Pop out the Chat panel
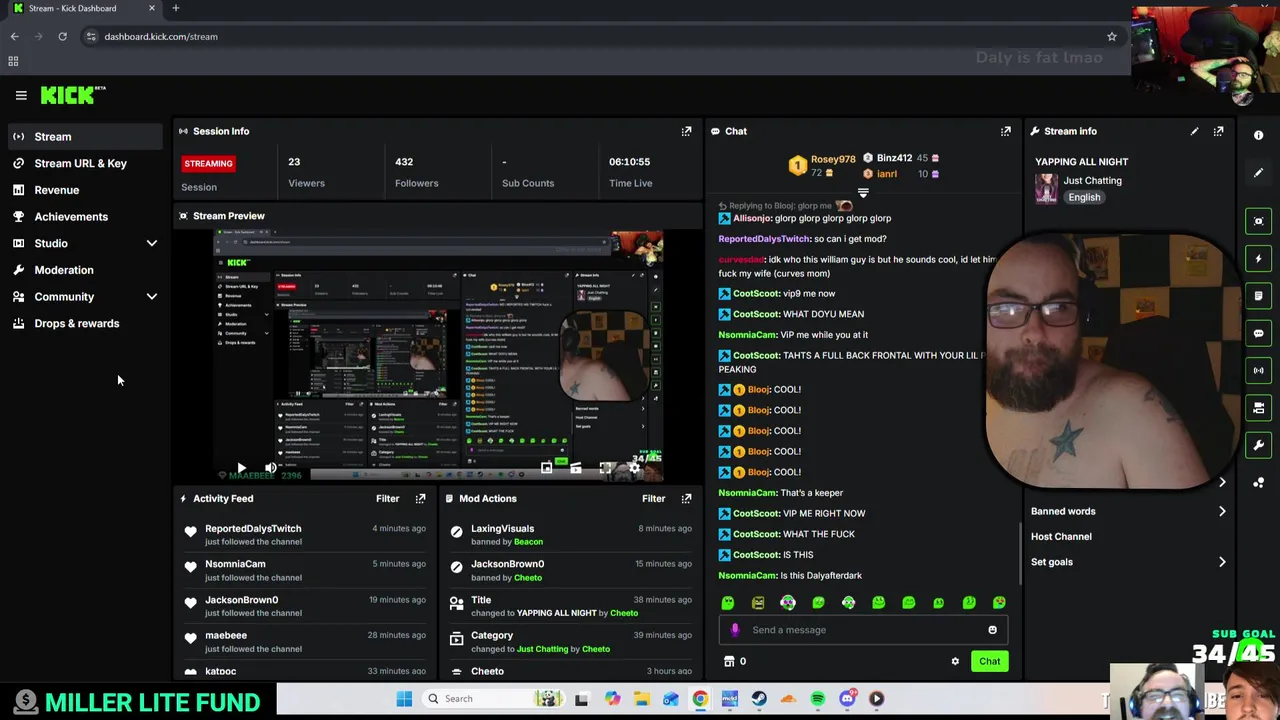 (1005, 131)
